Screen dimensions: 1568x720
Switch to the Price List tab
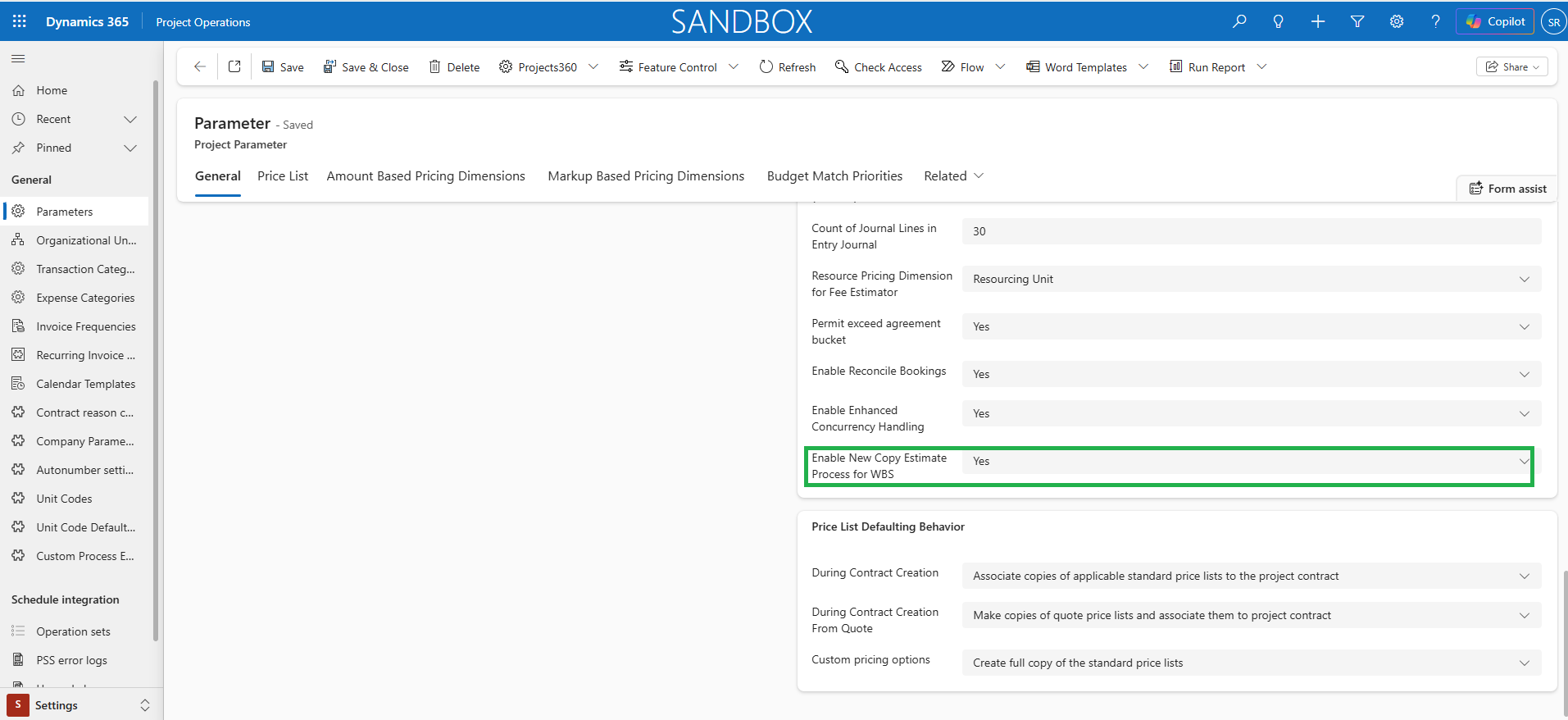(283, 176)
